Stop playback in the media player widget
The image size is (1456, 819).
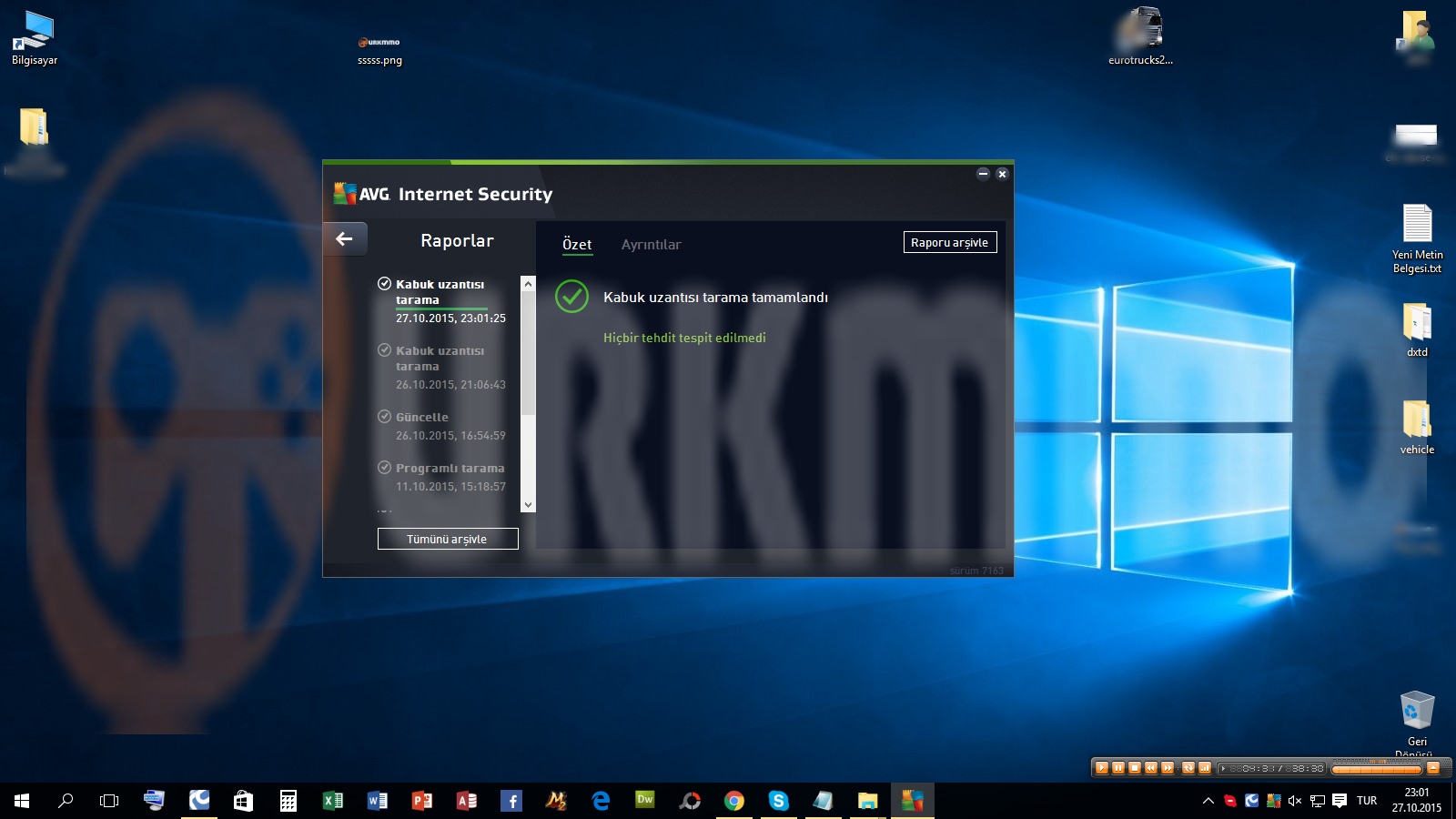coord(1135,768)
